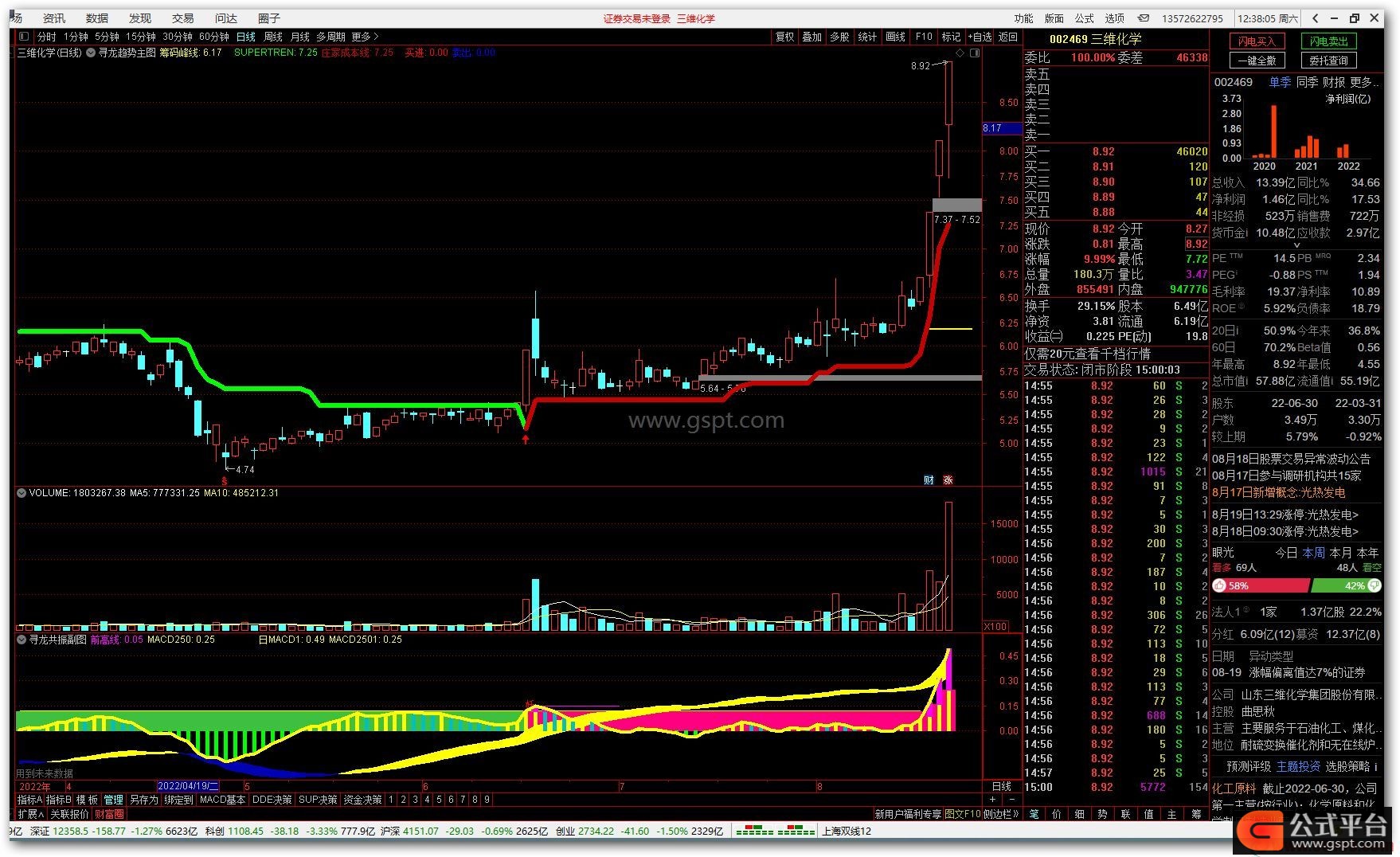This screenshot has width=1400, height=857.
Task: Click the round icon before VOLUME label
Action: 22,493
